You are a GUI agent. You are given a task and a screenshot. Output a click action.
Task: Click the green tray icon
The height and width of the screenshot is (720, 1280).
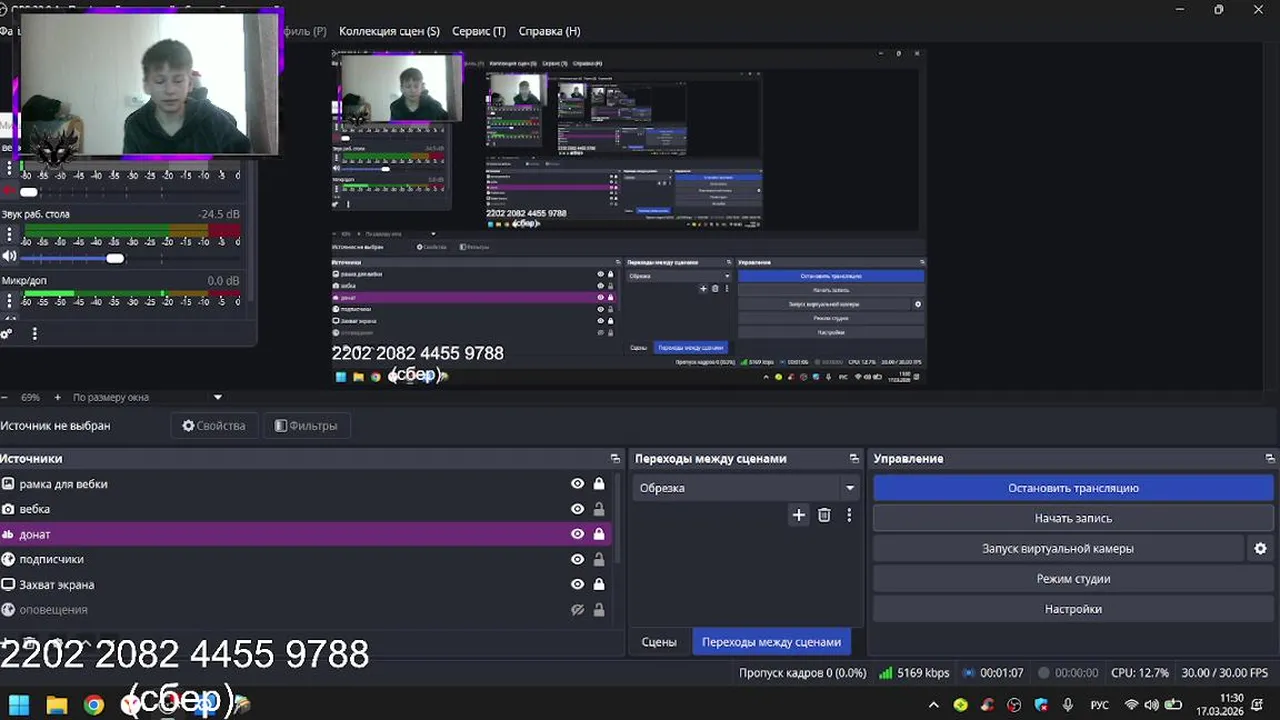[961, 705]
